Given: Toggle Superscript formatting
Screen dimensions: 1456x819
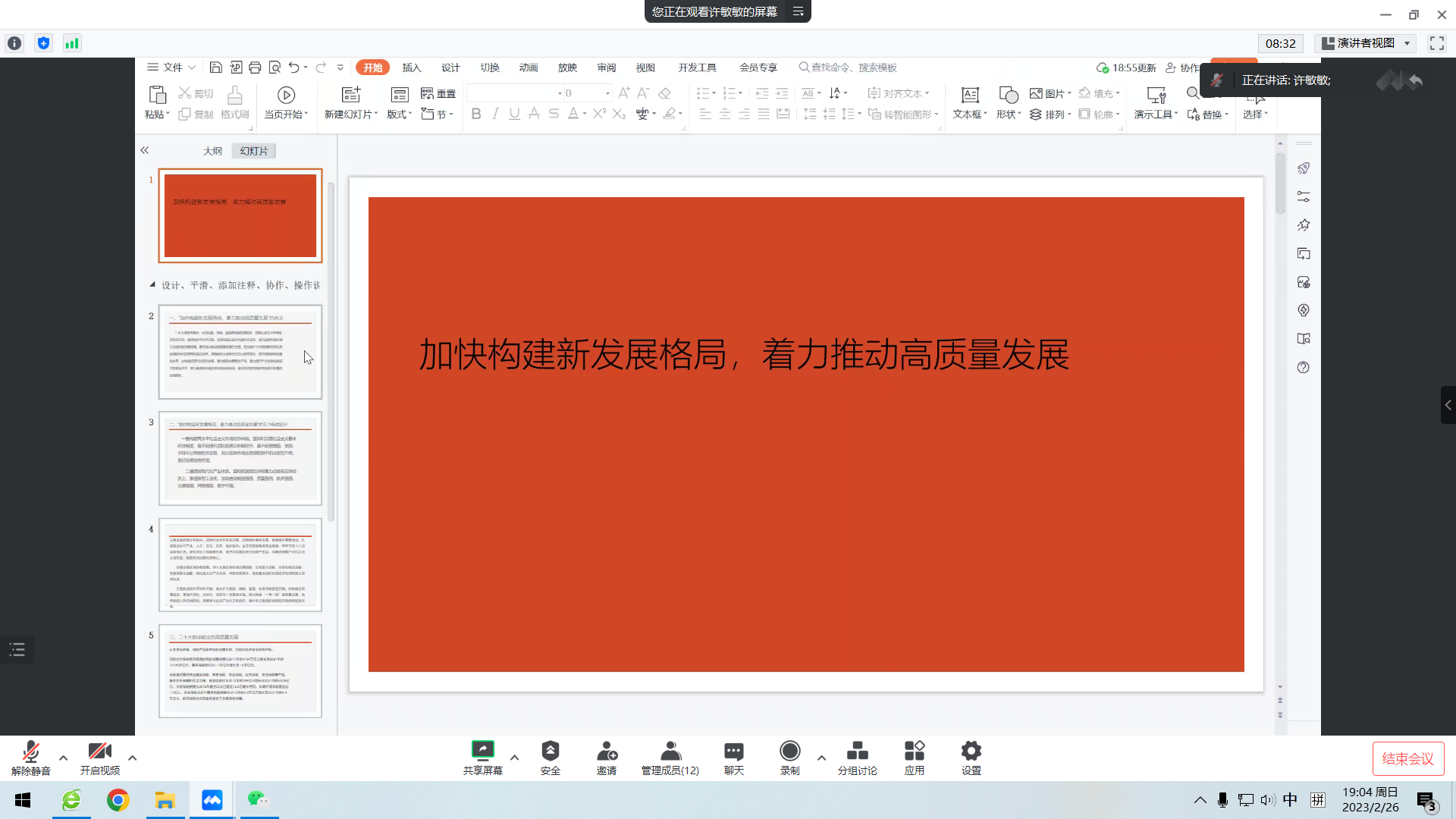Looking at the screenshot, I should point(599,114).
